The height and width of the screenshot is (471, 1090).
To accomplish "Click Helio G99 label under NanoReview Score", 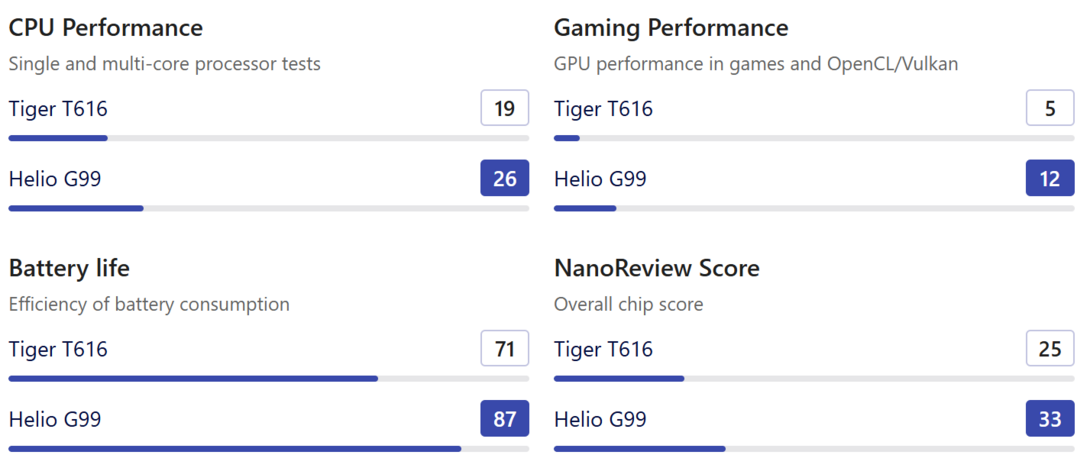I will [600, 420].
